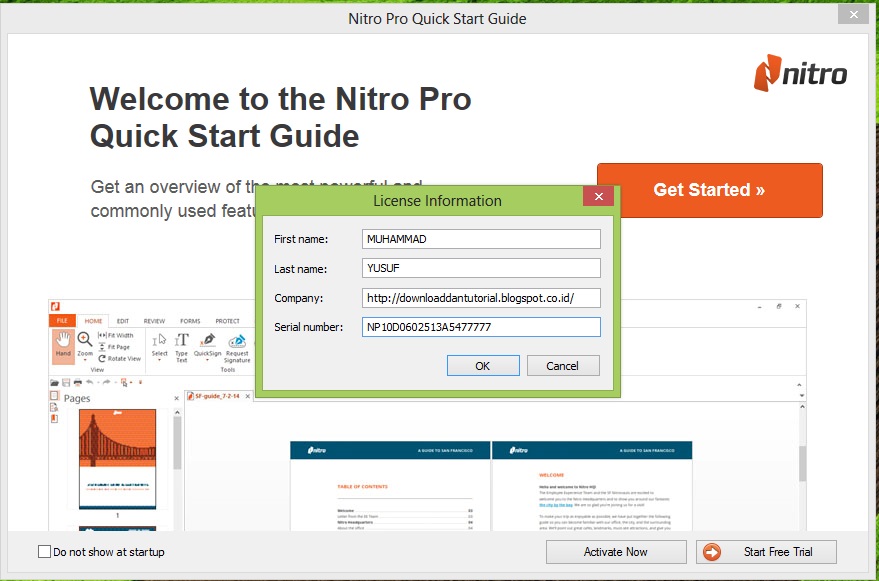Close the License Information dialog with red X
Screen dimensions: 879x581
[599, 196]
